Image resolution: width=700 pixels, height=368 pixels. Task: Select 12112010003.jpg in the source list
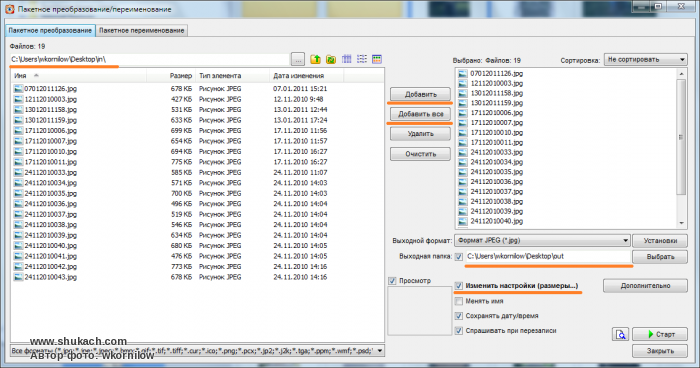coord(50,99)
